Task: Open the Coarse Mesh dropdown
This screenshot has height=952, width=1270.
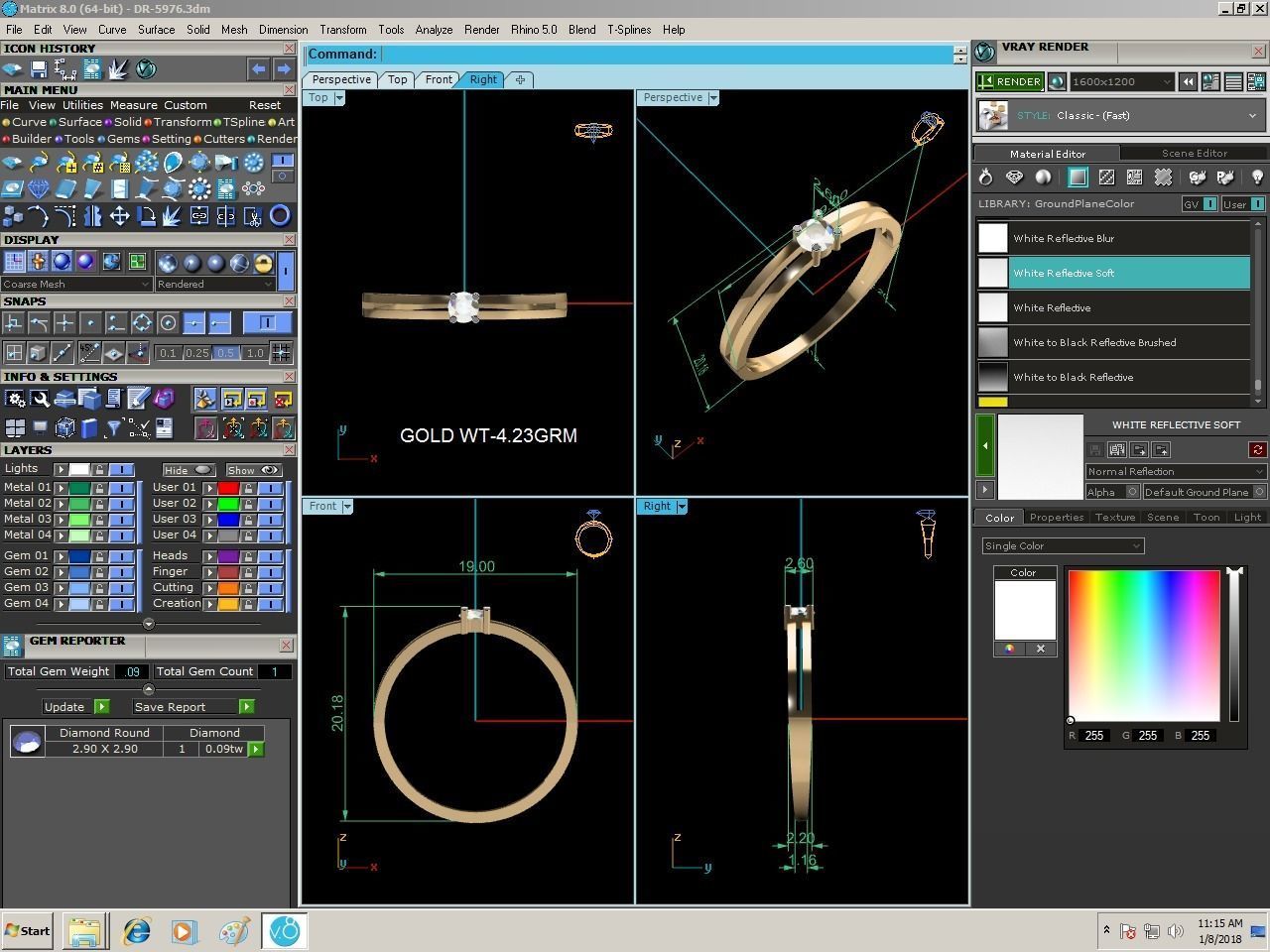Action: tap(77, 285)
